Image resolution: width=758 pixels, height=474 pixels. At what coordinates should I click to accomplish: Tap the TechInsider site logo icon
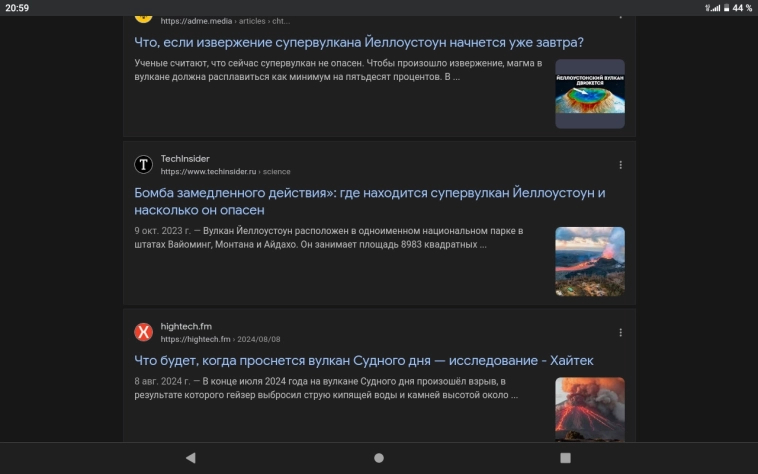click(144, 164)
